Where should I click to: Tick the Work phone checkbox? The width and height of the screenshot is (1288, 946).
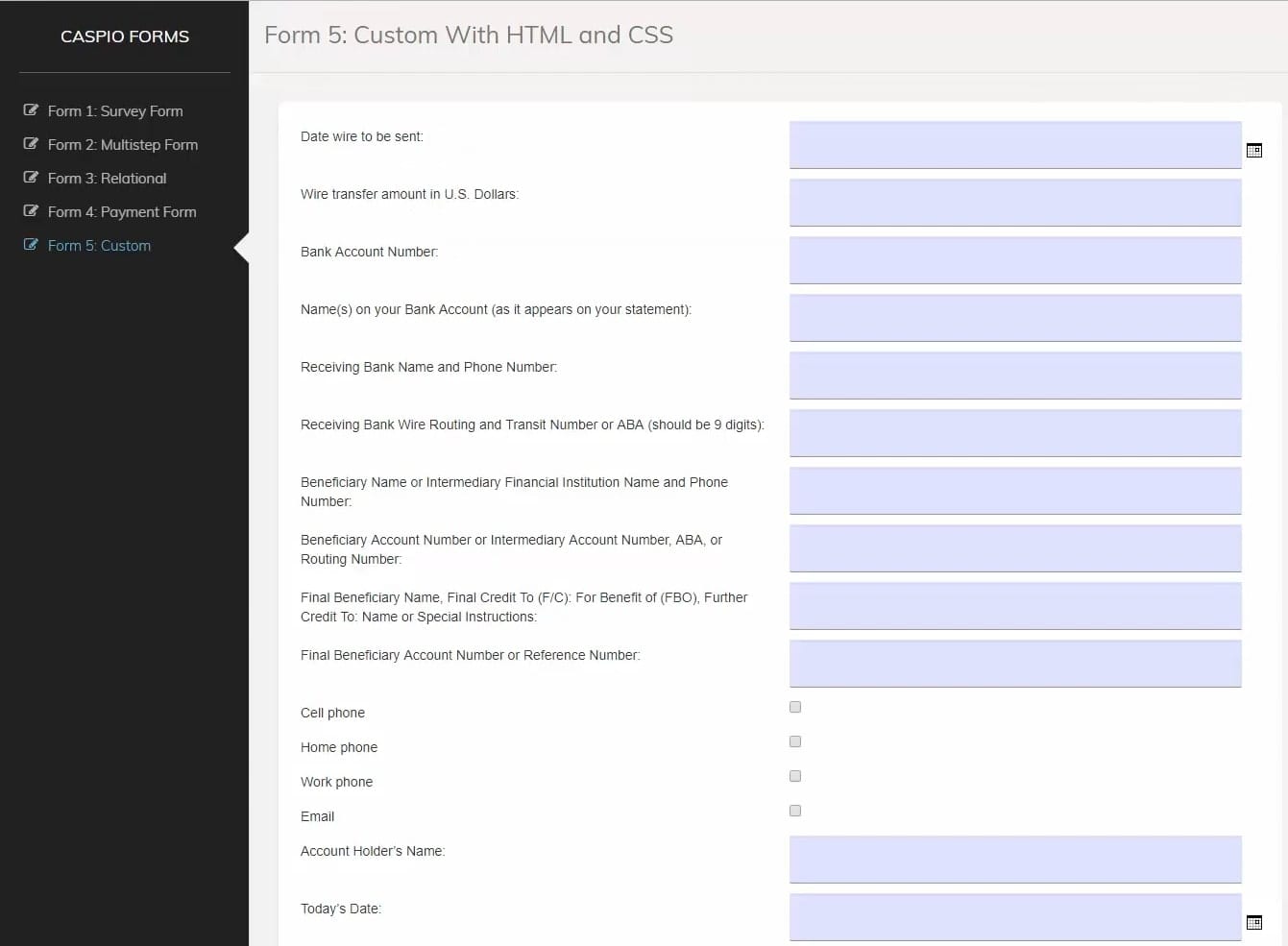pyautogui.click(x=795, y=776)
